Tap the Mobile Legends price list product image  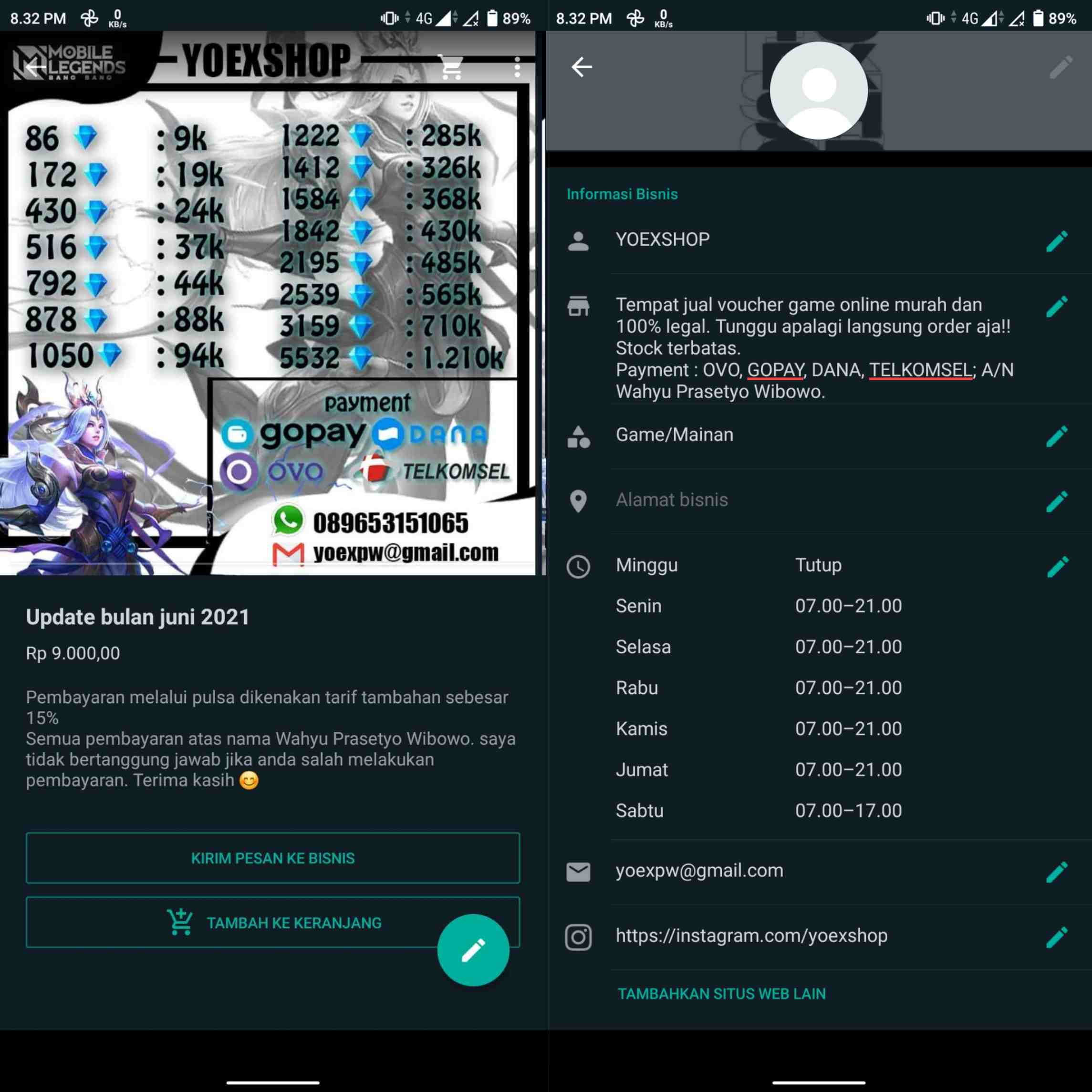[267, 303]
